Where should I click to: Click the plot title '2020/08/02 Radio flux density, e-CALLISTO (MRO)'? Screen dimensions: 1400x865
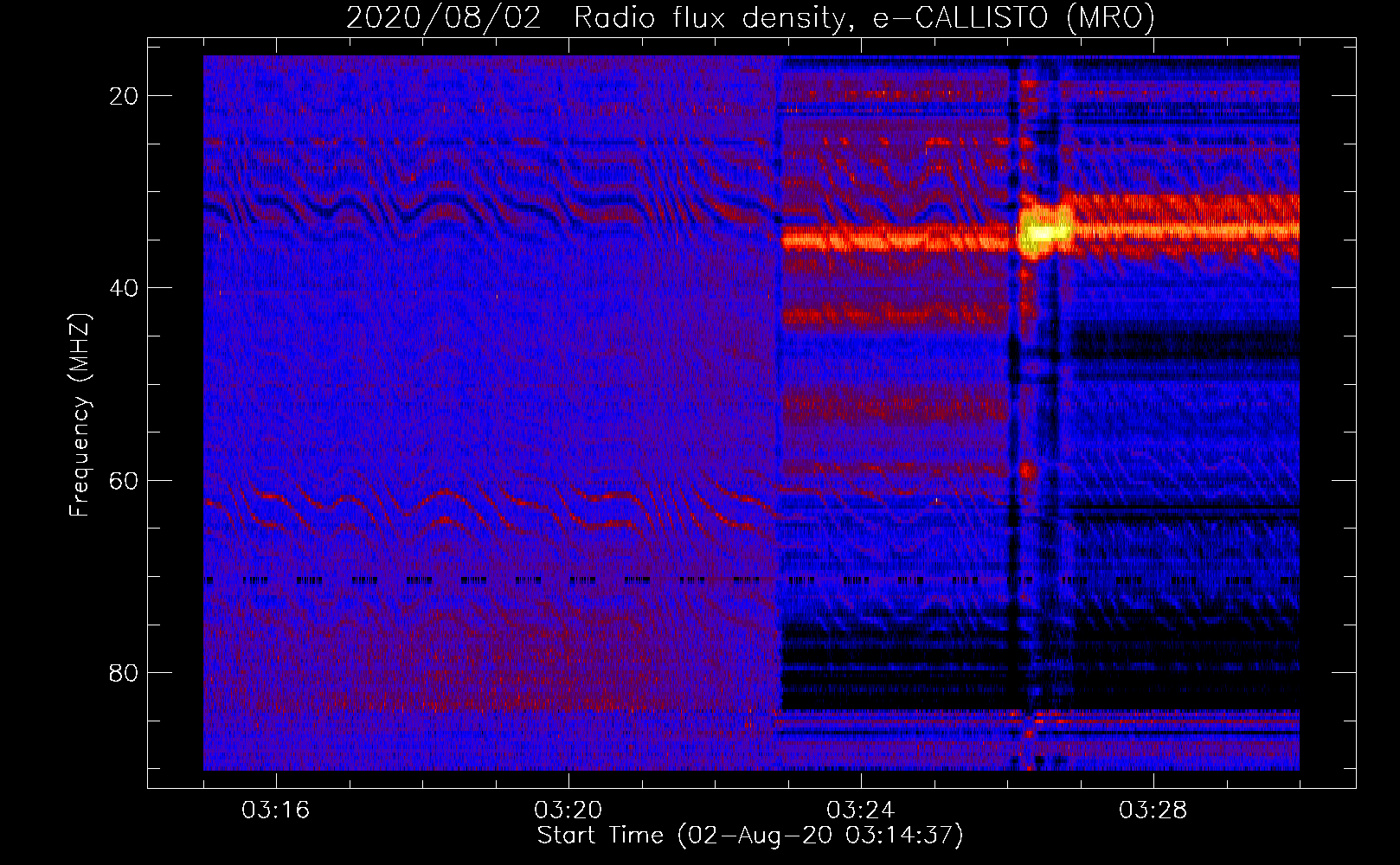coord(750,17)
